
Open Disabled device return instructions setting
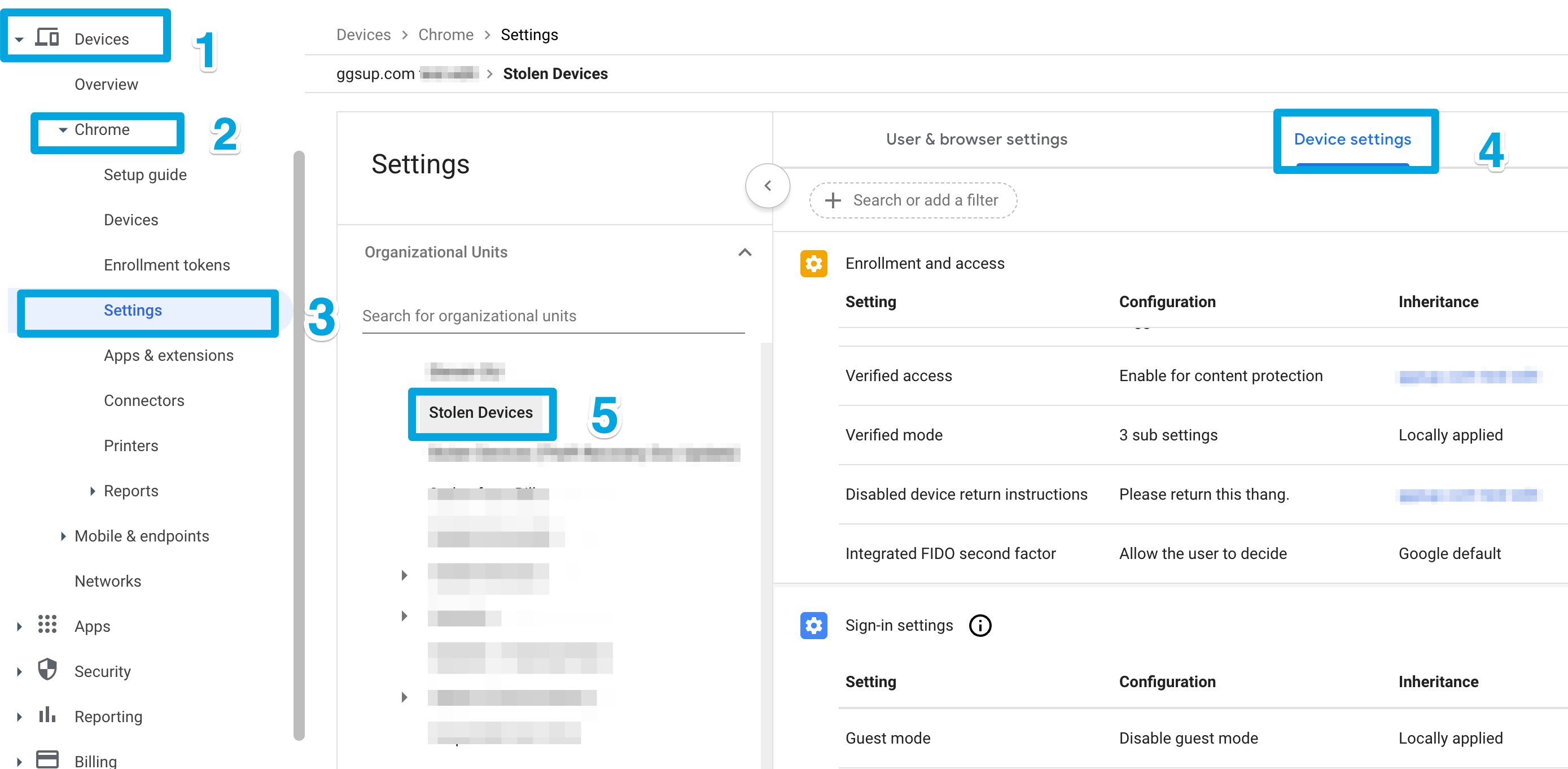coord(1202,495)
